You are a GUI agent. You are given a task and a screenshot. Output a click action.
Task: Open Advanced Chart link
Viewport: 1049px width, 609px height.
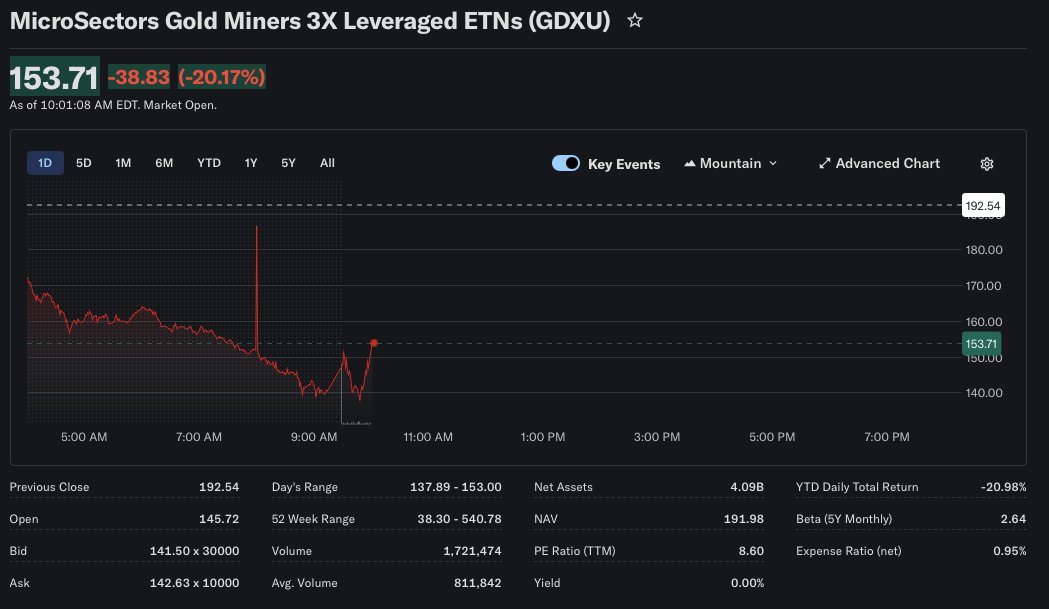[x=880, y=163]
